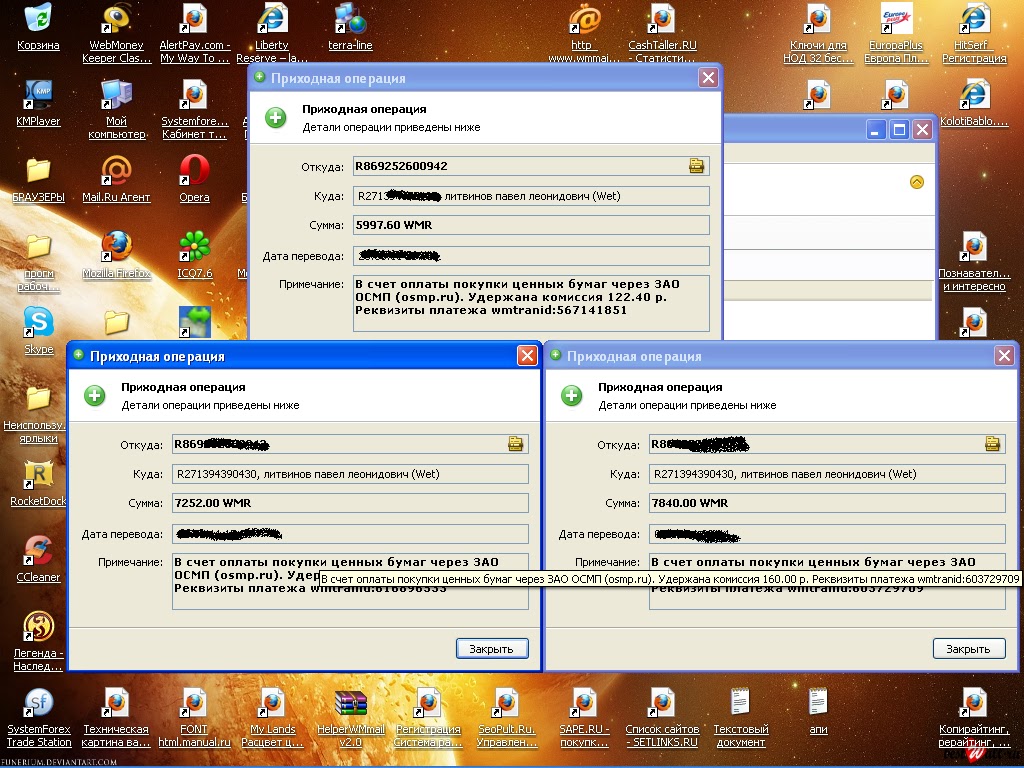Viewport: 1024px width, 768px height.
Task: Open the БРАУЗЕРЫ folder
Action: (x=38, y=180)
